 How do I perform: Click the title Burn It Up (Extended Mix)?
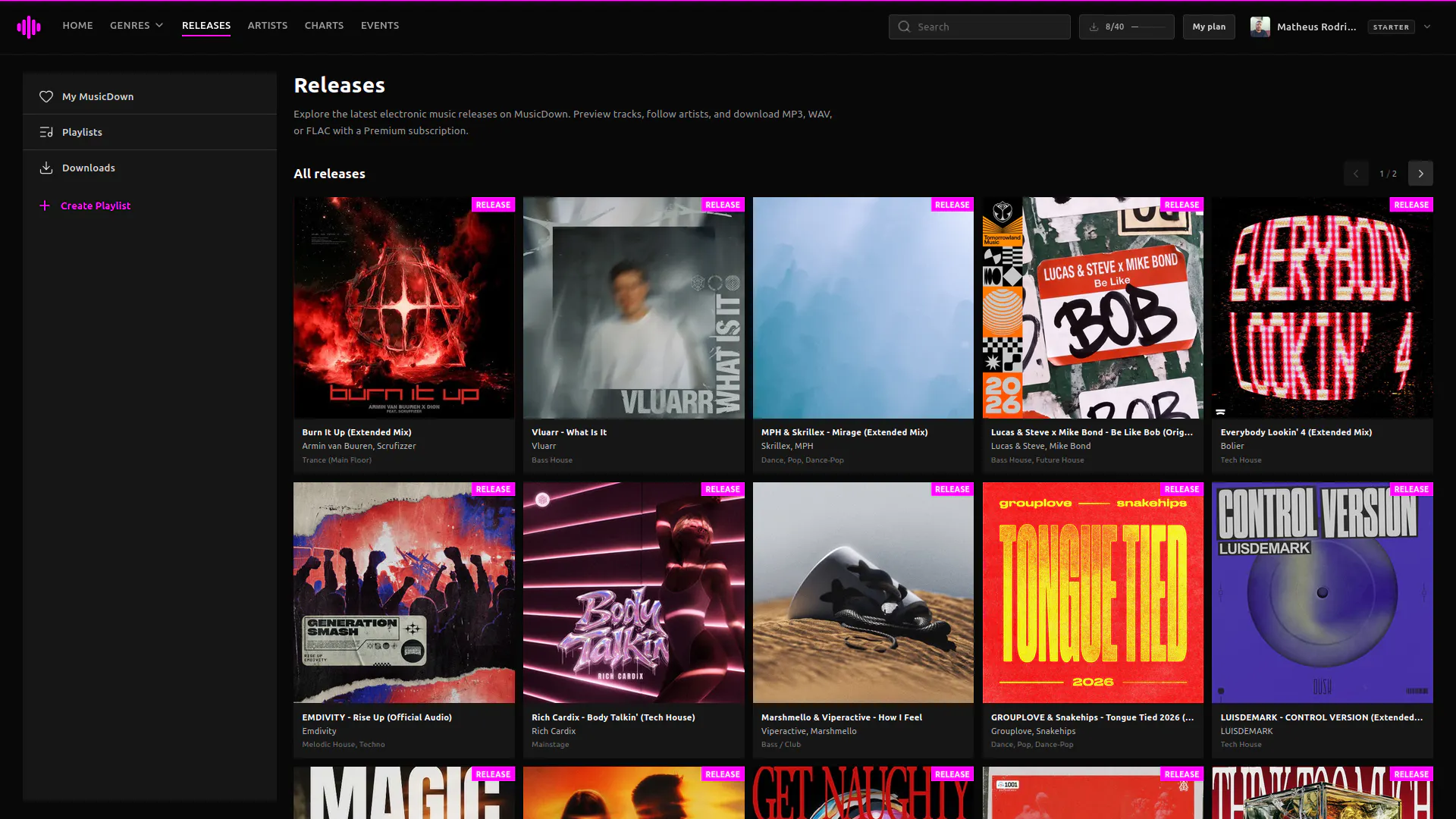click(356, 432)
